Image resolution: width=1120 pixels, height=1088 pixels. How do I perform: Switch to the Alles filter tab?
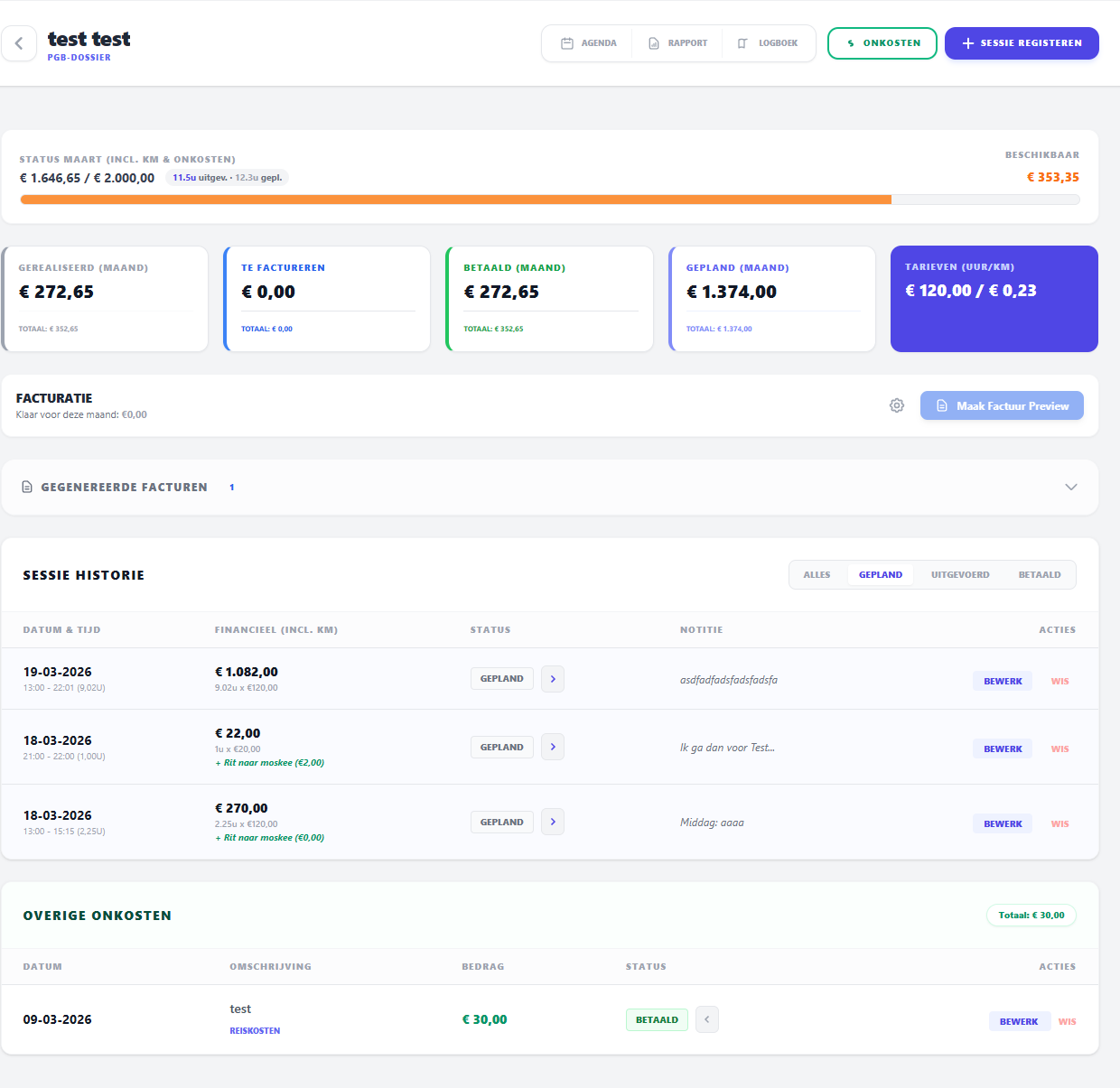point(817,575)
